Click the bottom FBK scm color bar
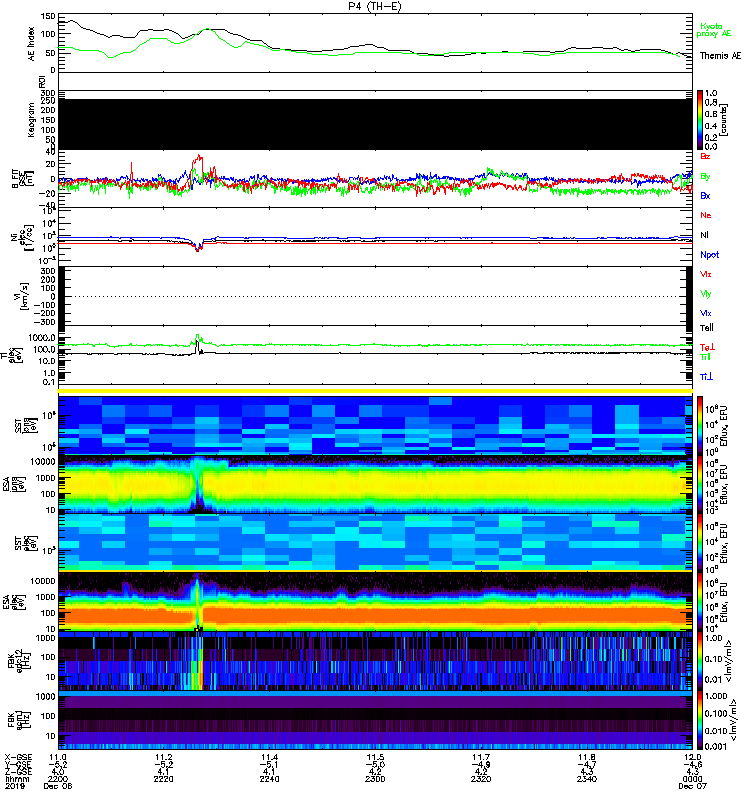The height and width of the screenshot is (800, 750). click(699, 720)
